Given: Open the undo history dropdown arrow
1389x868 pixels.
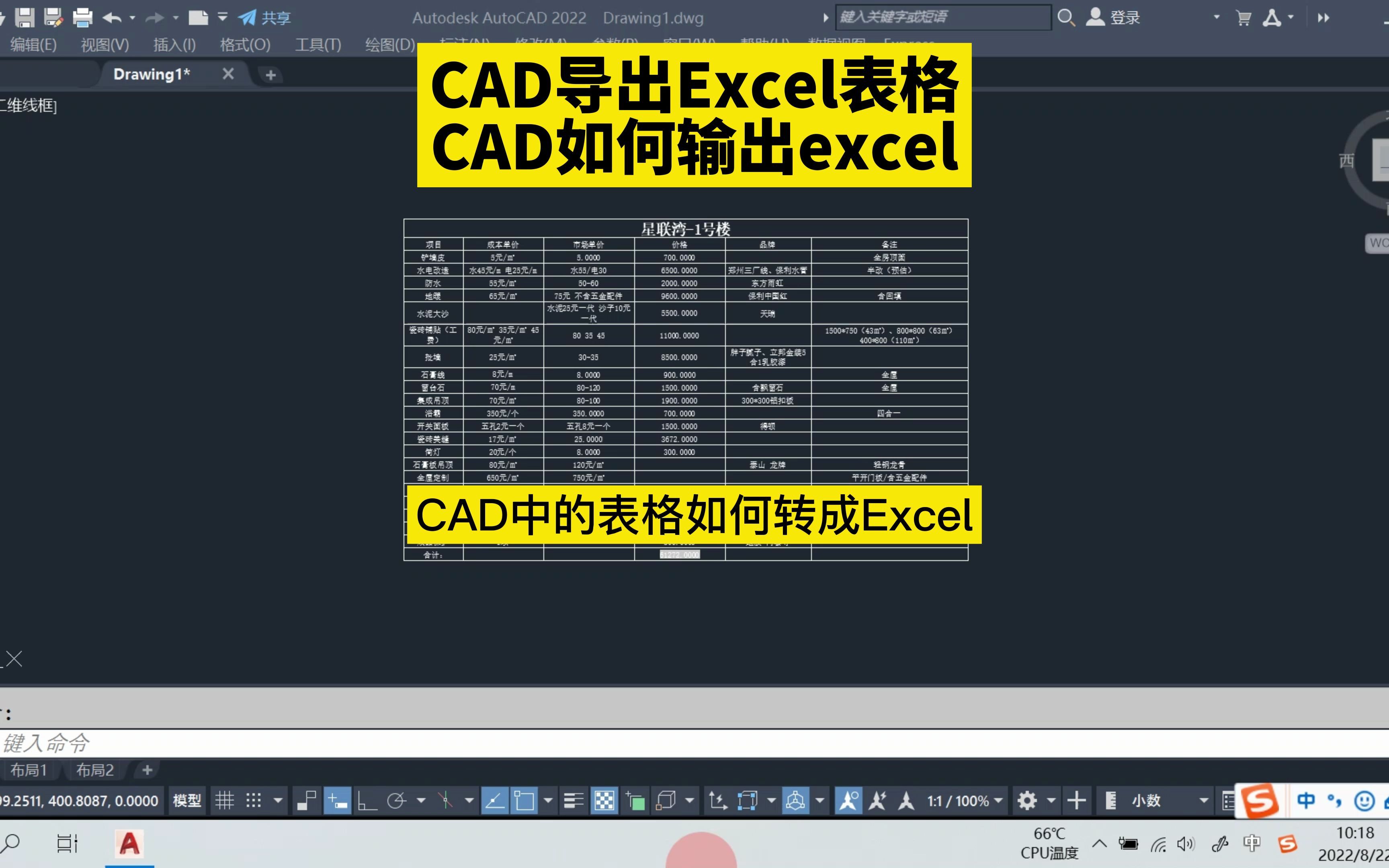Looking at the screenshot, I should (133, 18).
